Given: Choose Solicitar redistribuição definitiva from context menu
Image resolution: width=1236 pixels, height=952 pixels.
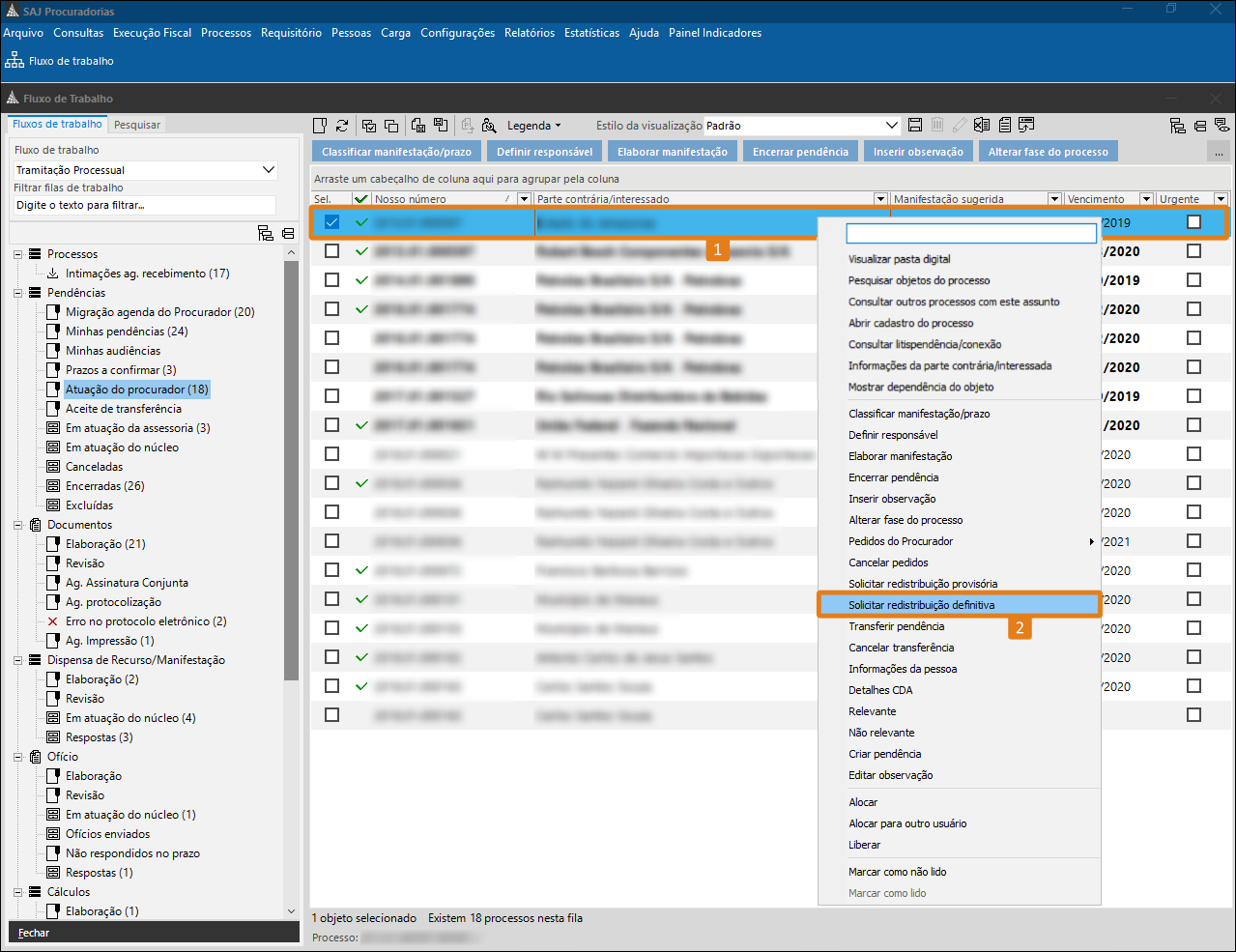Looking at the screenshot, I should click(921, 605).
